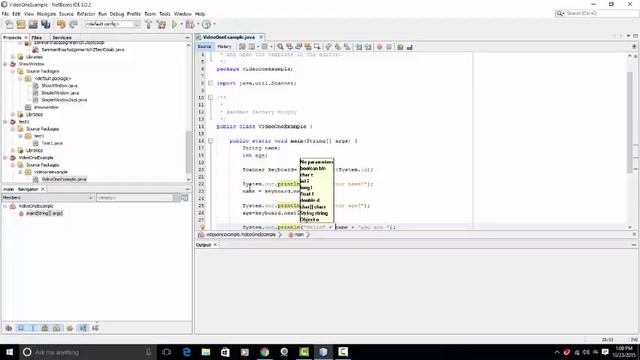Select VideoOneExample.java in the Projects tree
The height and width of the screenshot is (360, 640).
click(64, 179)
